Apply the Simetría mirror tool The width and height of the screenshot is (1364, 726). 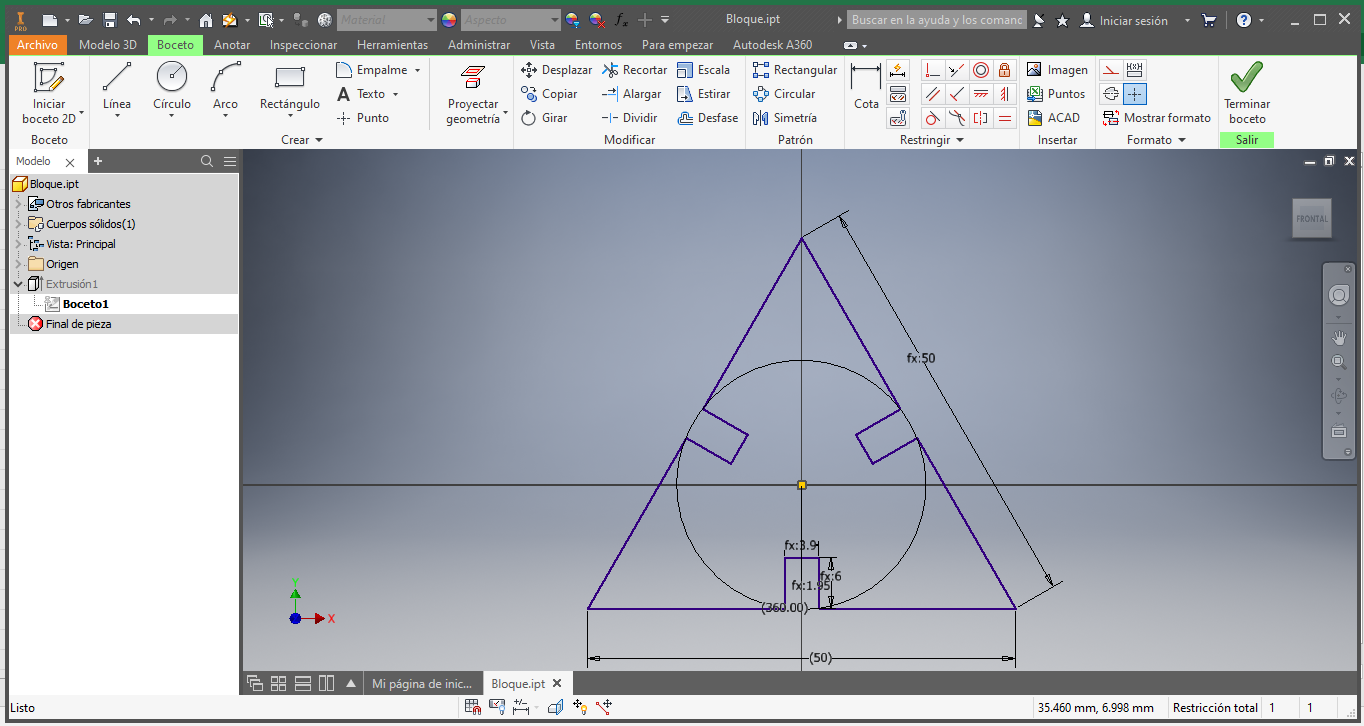tap(785, 118)
